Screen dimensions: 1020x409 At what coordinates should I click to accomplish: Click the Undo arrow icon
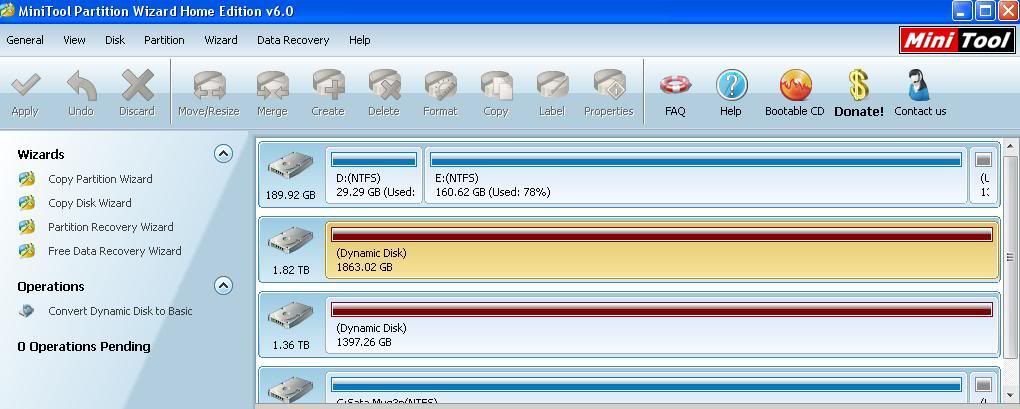pyautogui.click(x=81, y=85)
